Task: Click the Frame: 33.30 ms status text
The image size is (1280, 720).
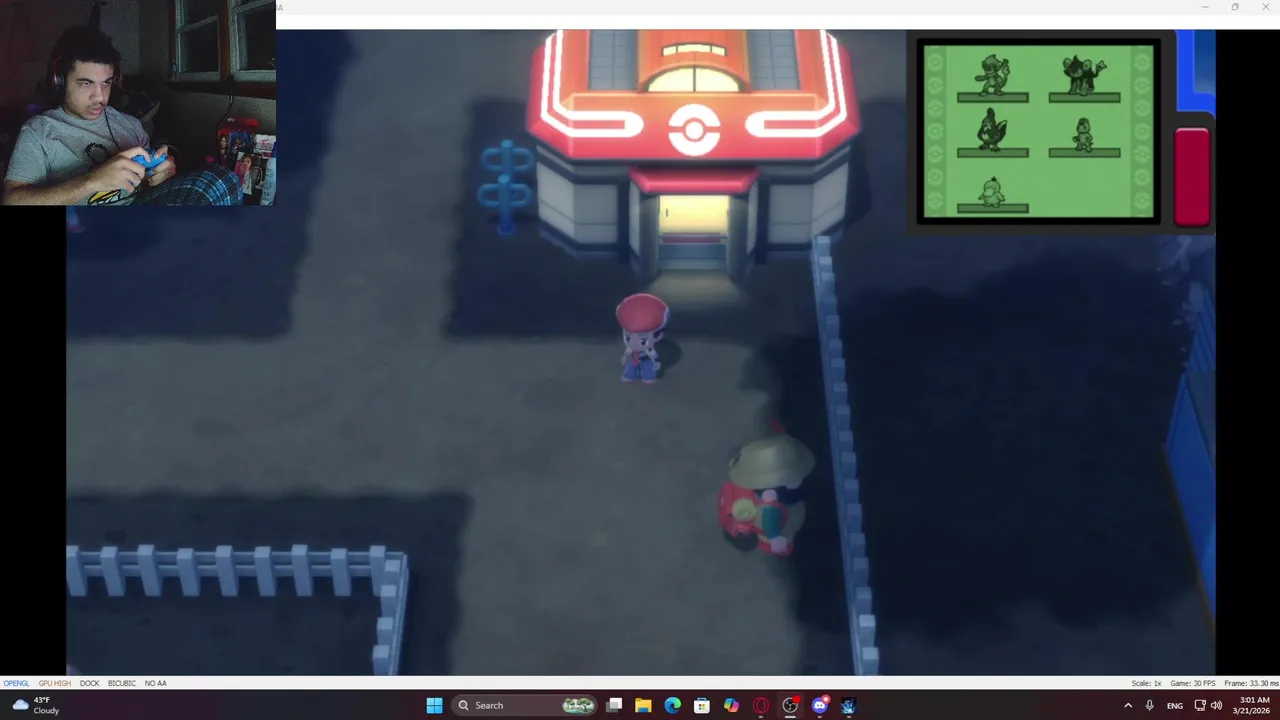Action: 1251,683
